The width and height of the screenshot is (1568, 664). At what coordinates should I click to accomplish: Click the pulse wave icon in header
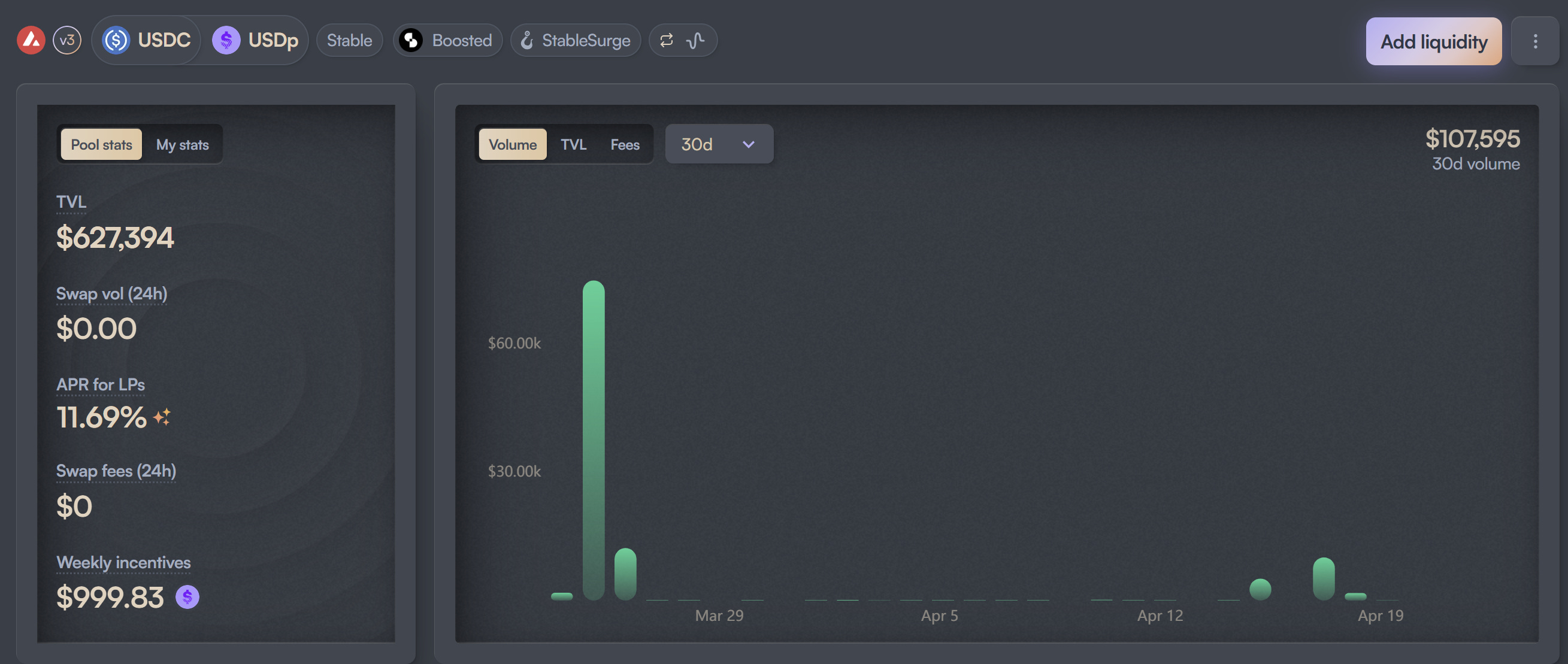(x=696, y=41)
